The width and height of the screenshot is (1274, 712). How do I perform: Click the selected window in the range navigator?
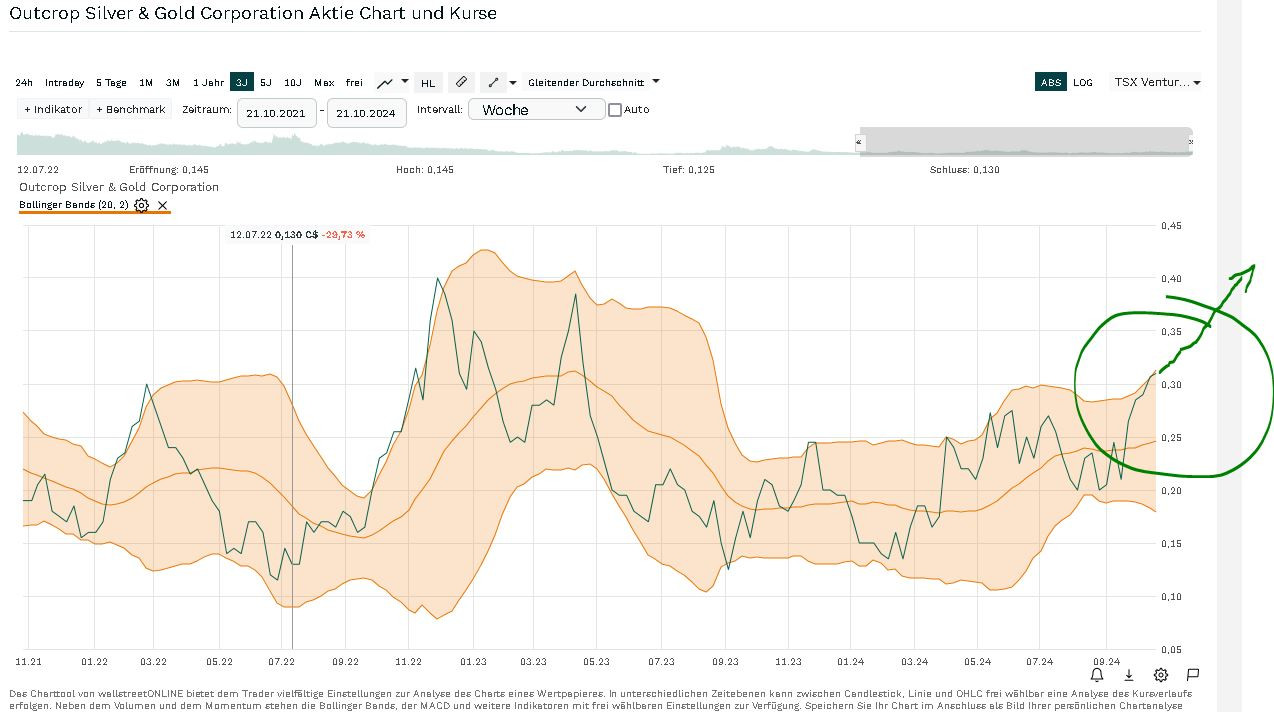(x=1025, y=141)
